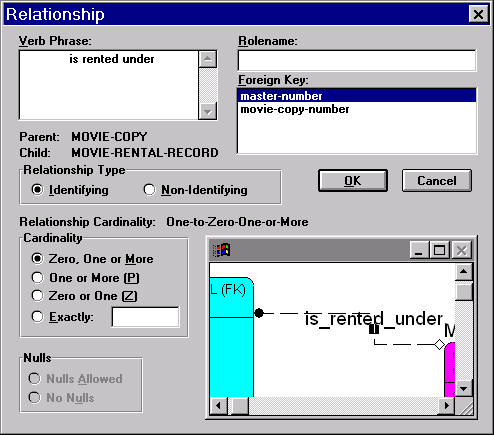Click the black relationship endpoint dot
This screenshot has height=435, width=494.
tap(259, 313)
